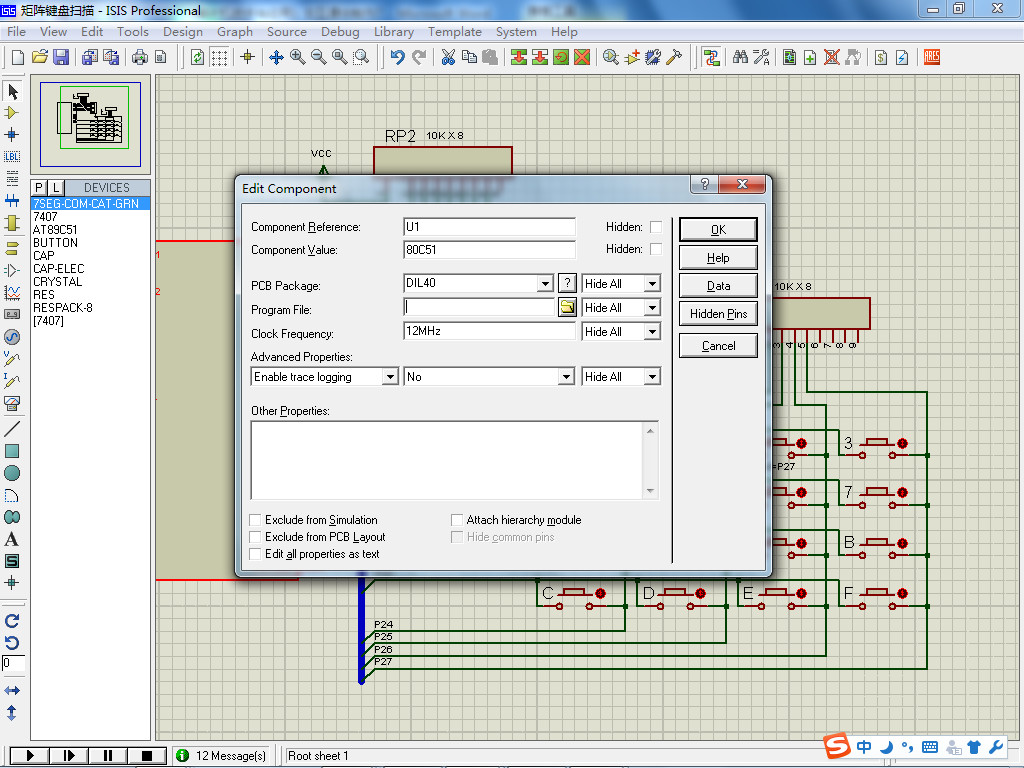The width and height of the screenshot is (1024, 768).
Task: Choose the Wire Label (LBL) mode
Action: [12, 157]
